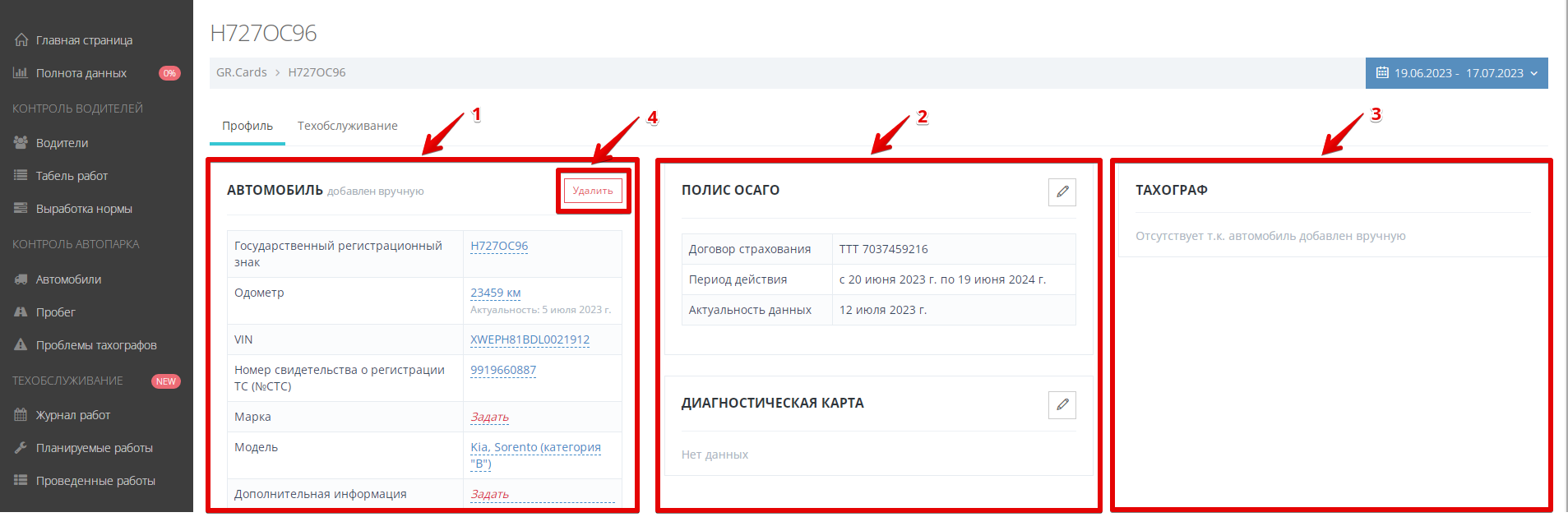Click pencil edit icon in Полис ОСАГО
1568x517 pixels.
tap(1062, 192)
